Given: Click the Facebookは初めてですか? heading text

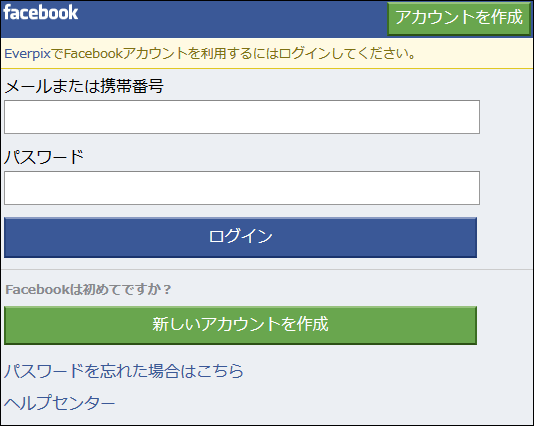Looking at the screenshot, I should click(x=88, y=289).
